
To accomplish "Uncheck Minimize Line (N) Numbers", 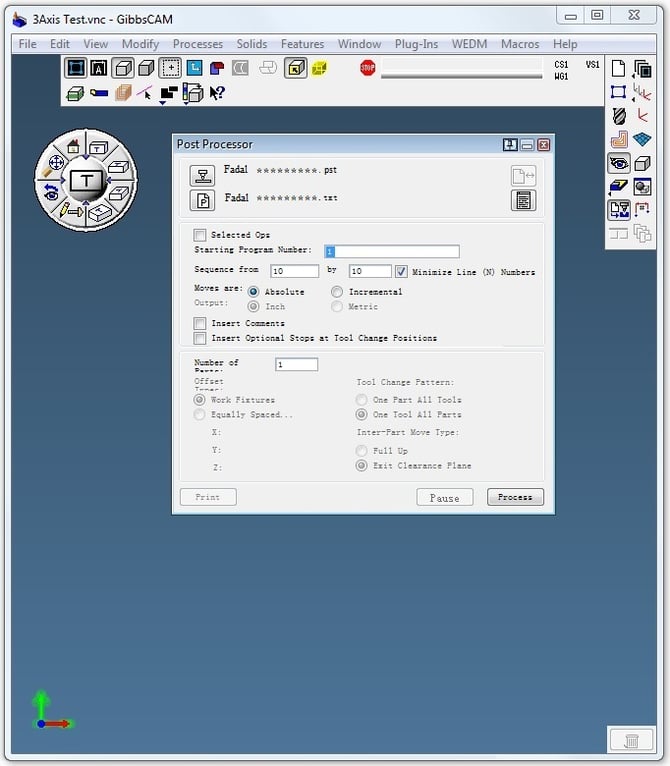I will coord(401,271).
